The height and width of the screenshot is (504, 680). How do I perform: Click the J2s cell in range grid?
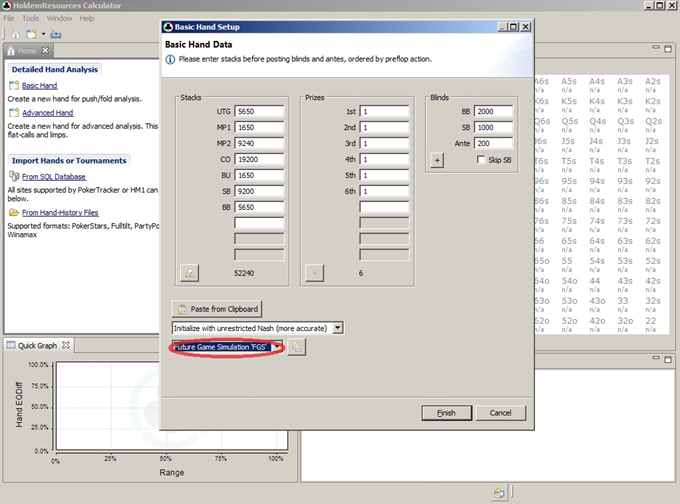point(652,145)
